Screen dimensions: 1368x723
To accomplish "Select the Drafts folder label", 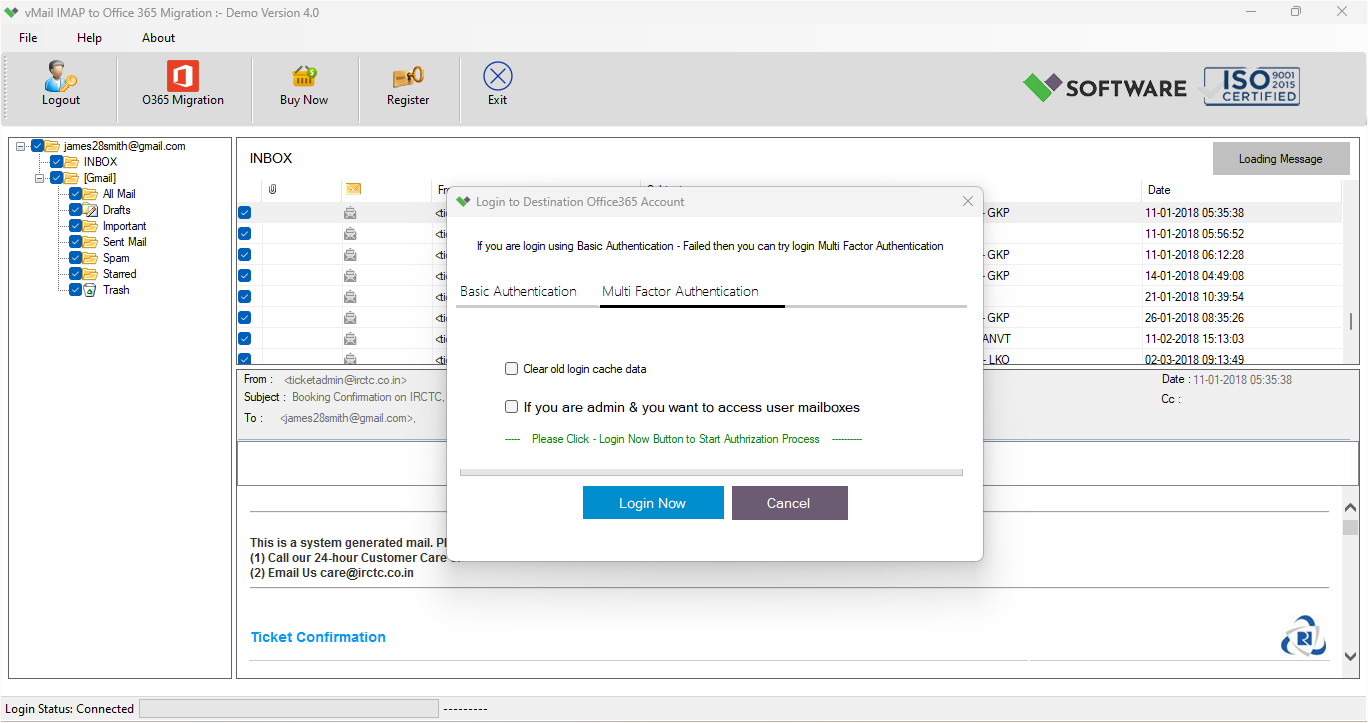I will click(117, 210).
